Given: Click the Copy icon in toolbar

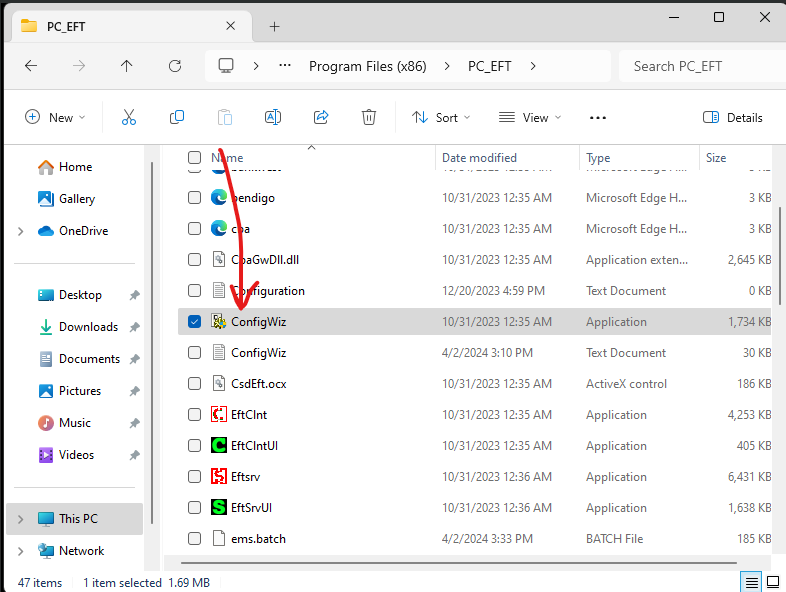Looking at the screenshot, I should coord(177,117).
